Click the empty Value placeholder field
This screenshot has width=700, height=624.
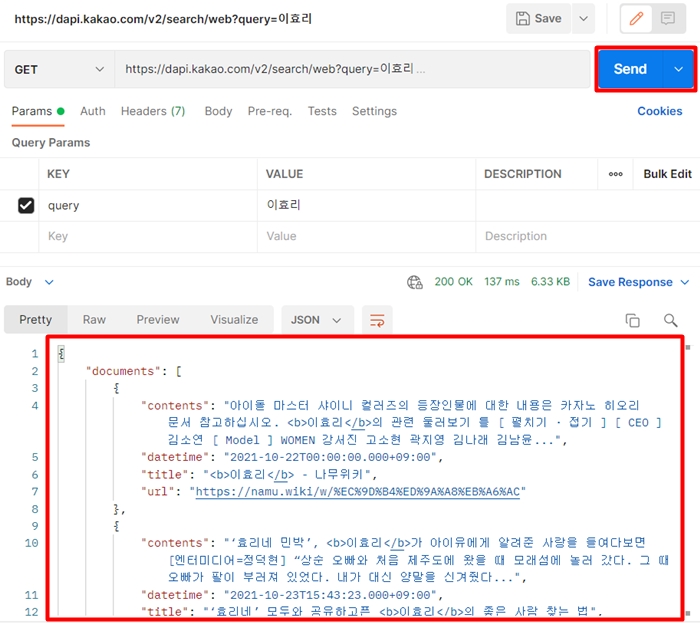pos(367,237)
